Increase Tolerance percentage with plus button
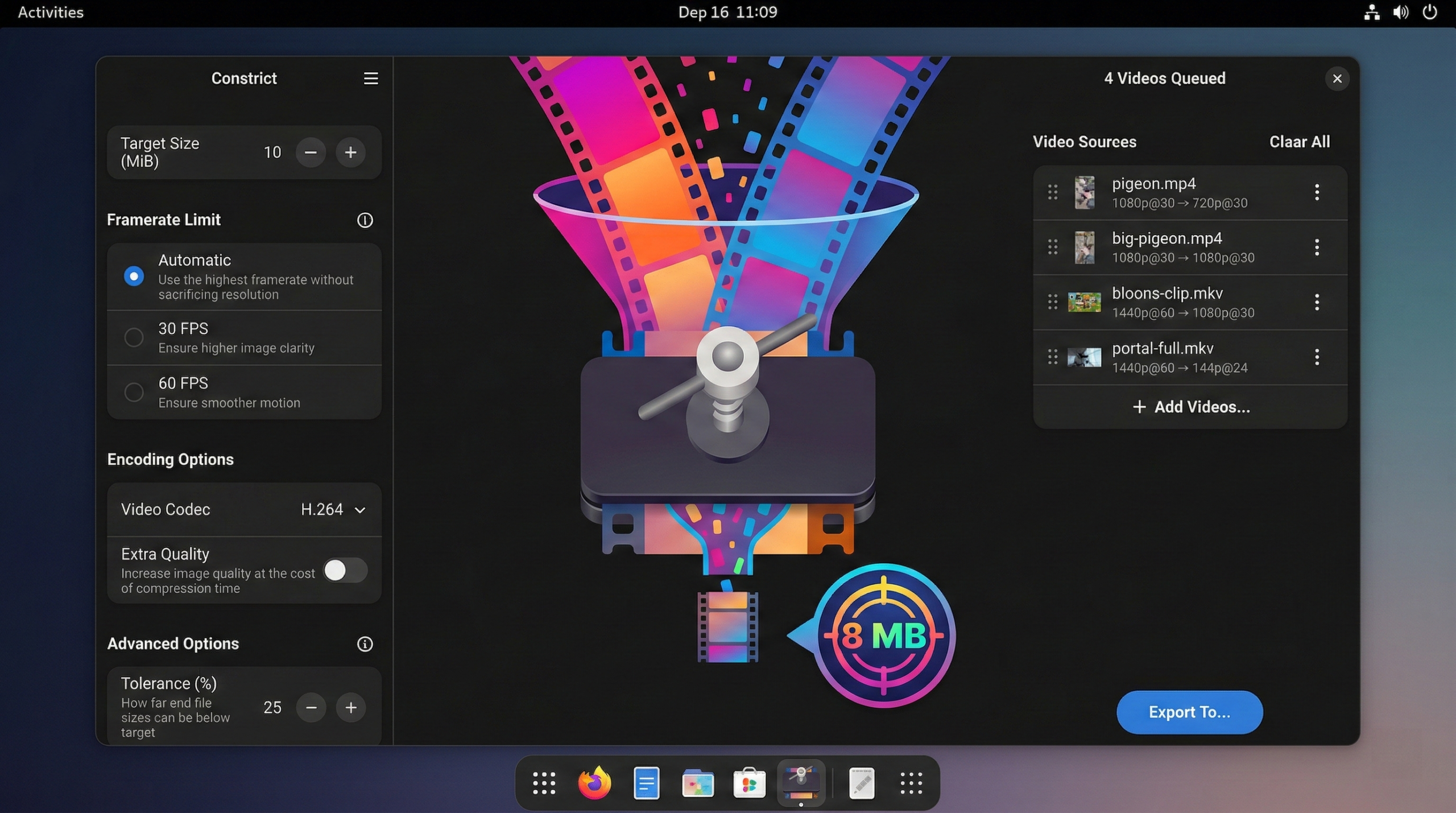Viewport: 1456px width, 813px height. coord(350,707)
